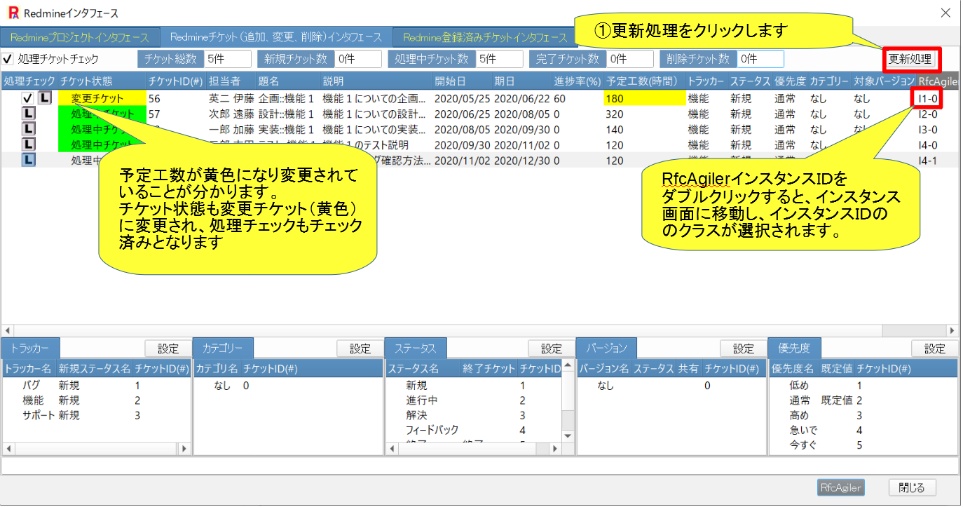Select the I4-1 instance ID cell
Image resolution: width=963 pixels, height=507 pixels.
927,160
